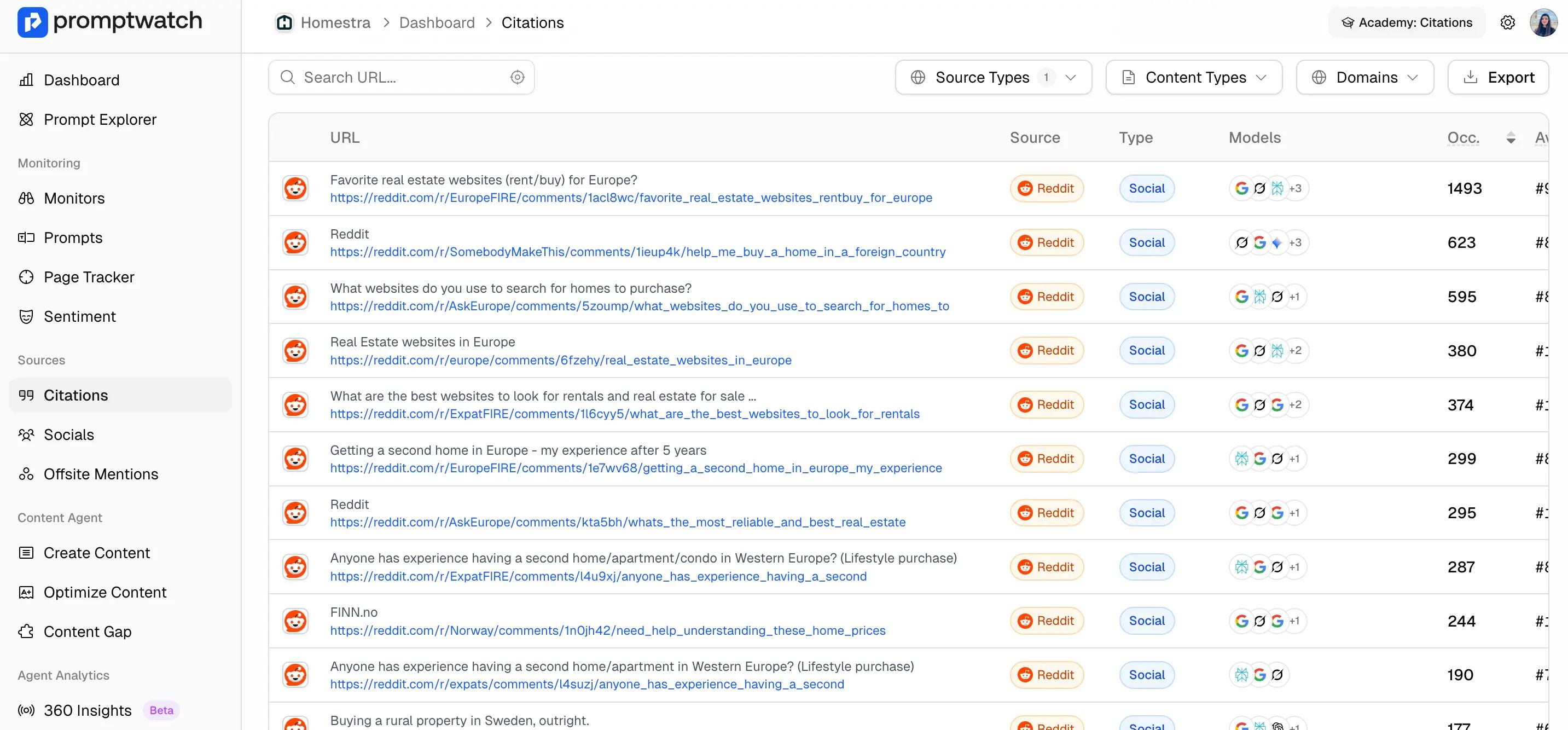Open the Norway need_help_understanding_these_home_prices link

point(607,631)
